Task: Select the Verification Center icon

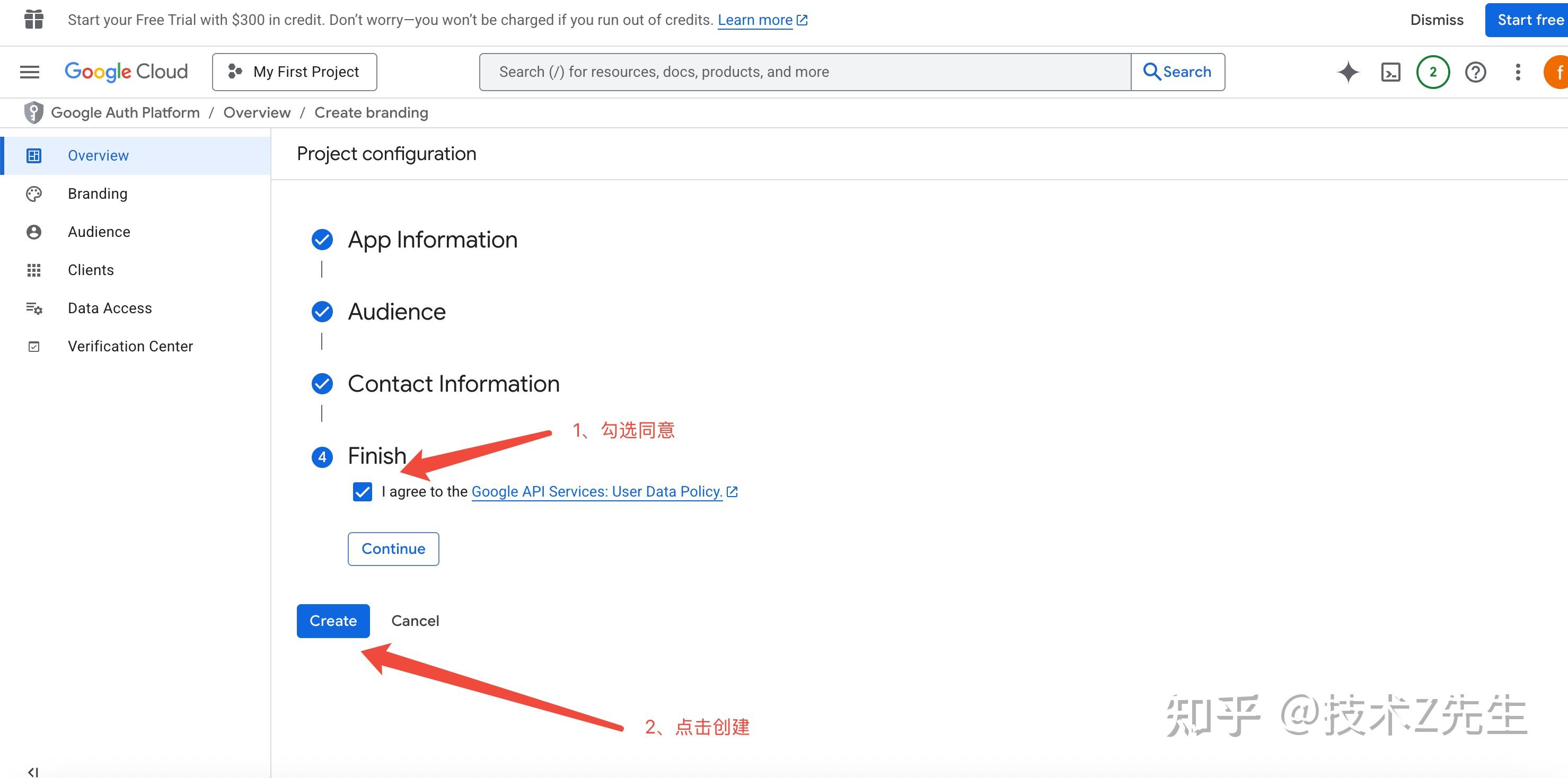Action: tap(34, 346)
